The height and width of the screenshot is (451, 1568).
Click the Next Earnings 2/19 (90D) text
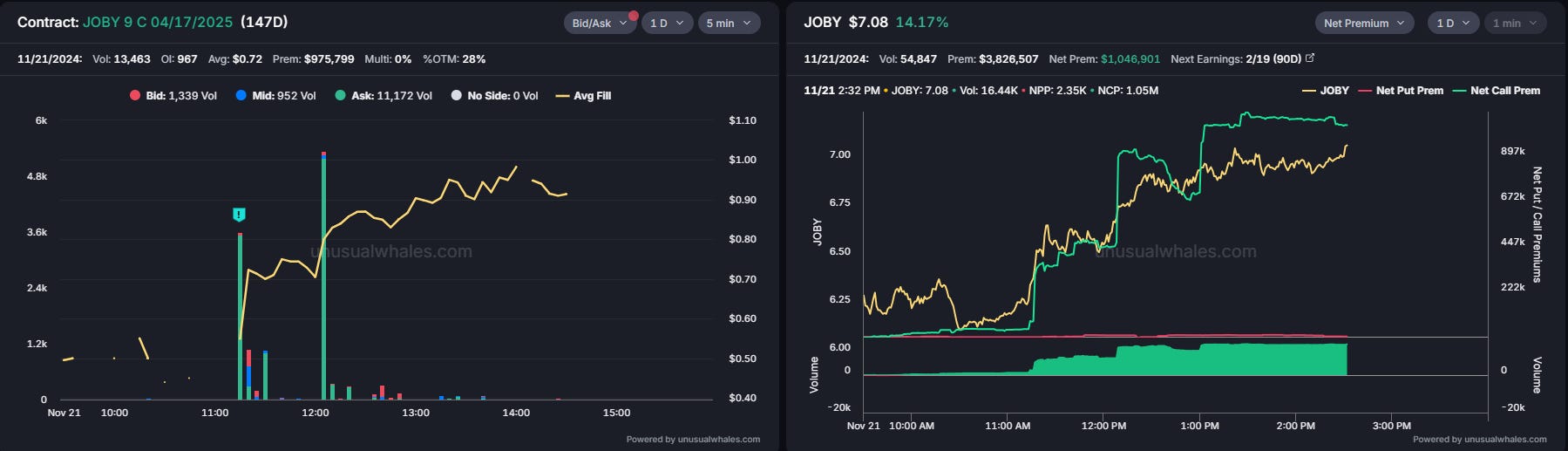[1236, 59]
